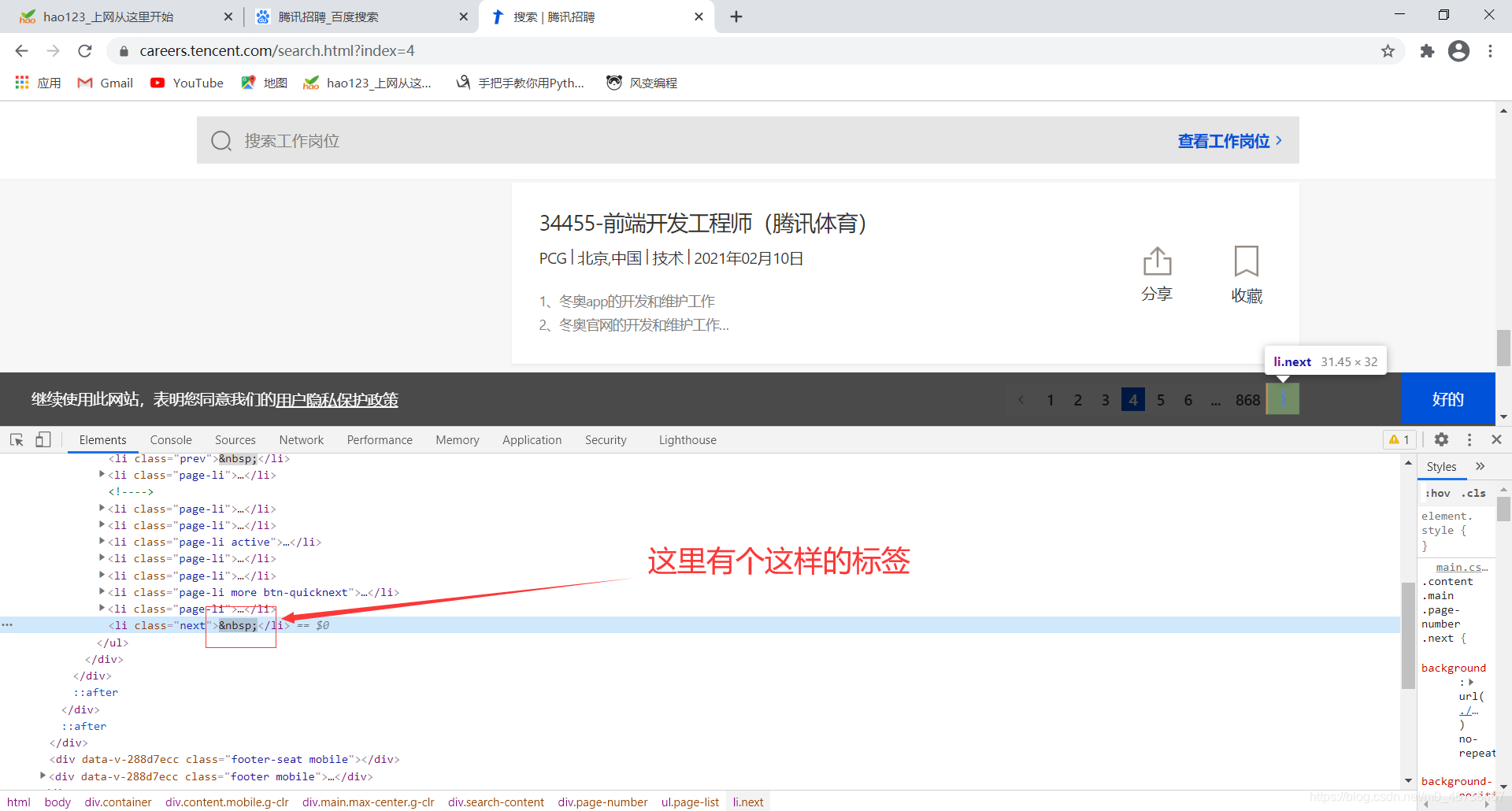Click the pagination previous arrow
The width and height of the screenshot is (1512, 811).
[1021, 400]
